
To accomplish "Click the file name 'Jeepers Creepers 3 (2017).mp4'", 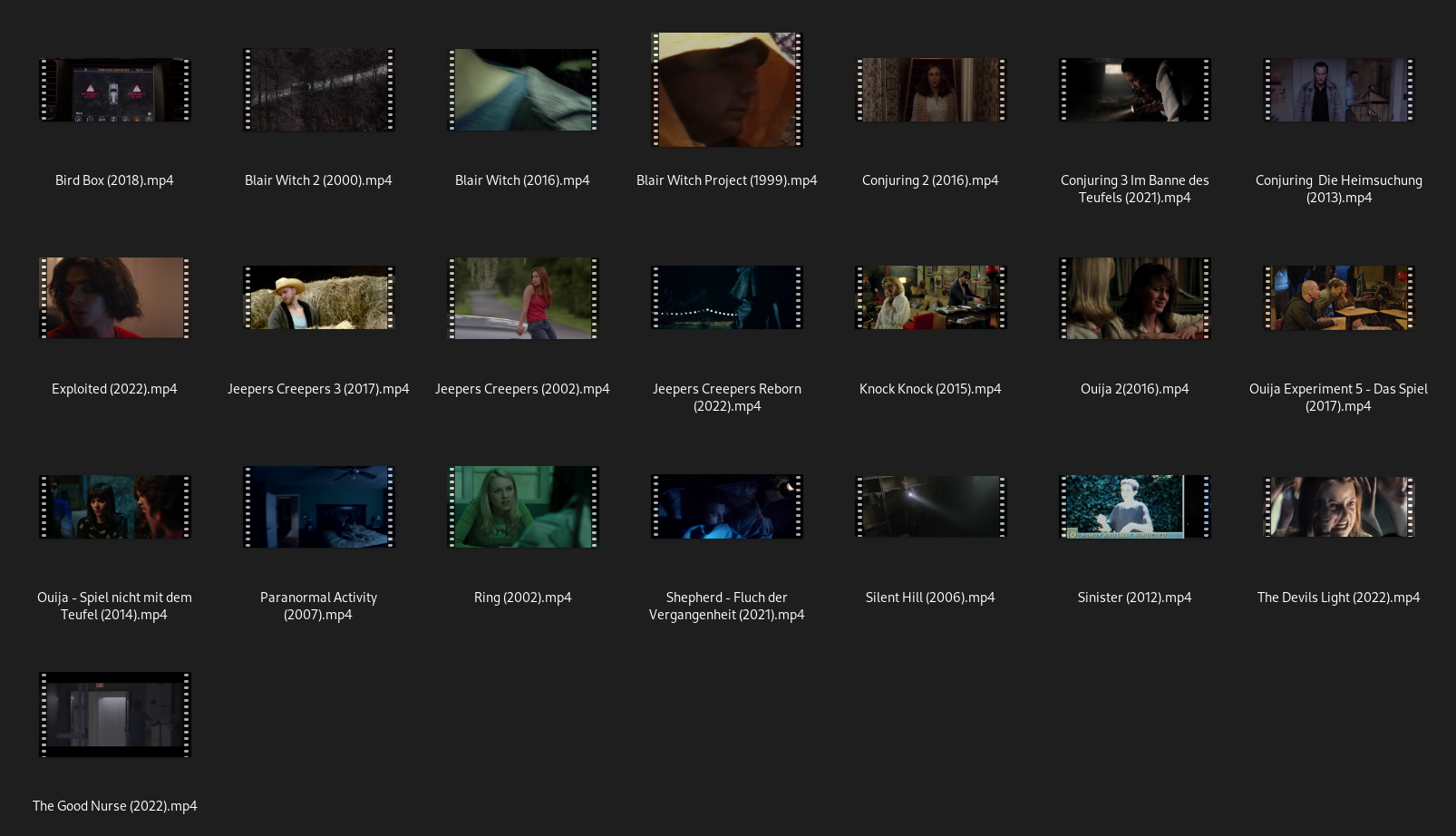I will click(318, 389).
